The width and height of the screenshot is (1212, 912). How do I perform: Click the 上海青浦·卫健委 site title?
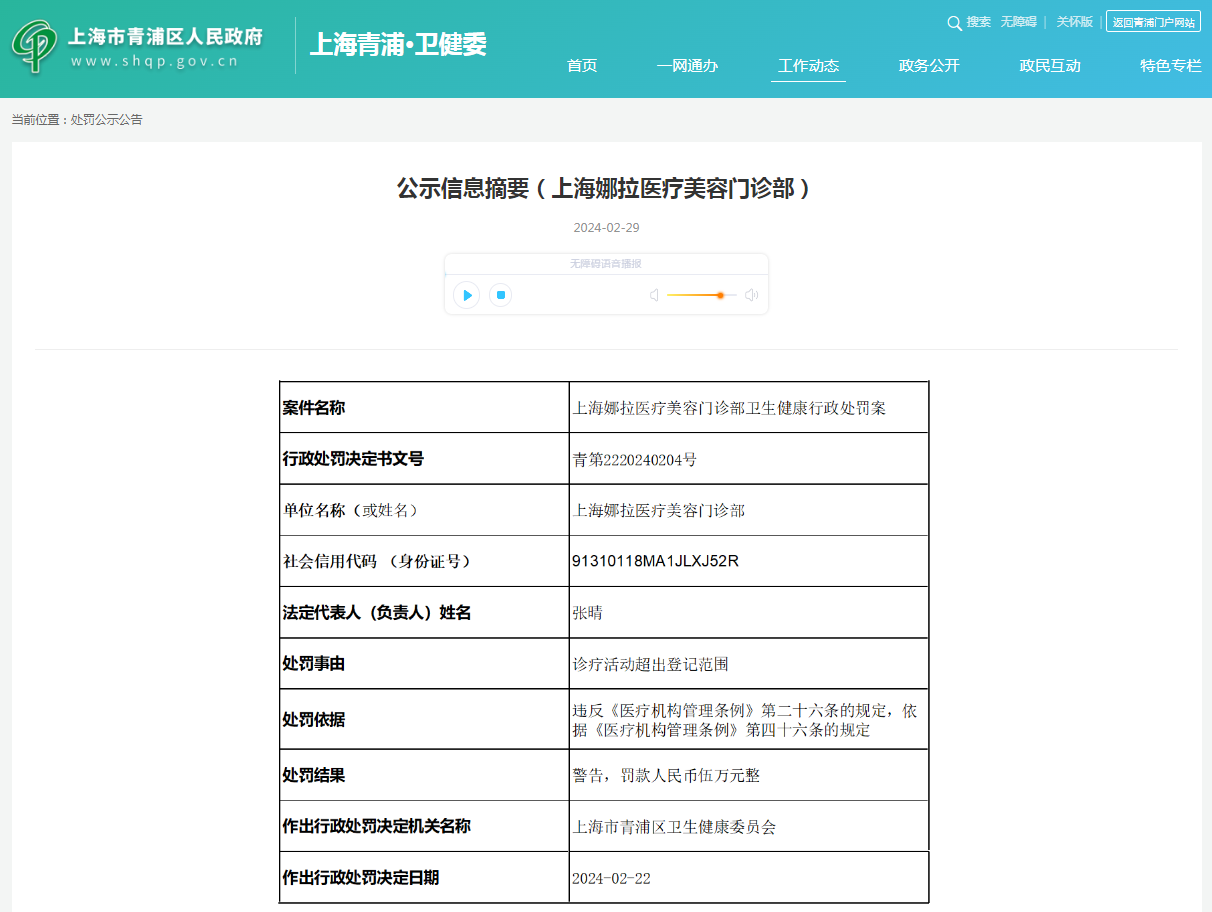click(x=398, y=45)
